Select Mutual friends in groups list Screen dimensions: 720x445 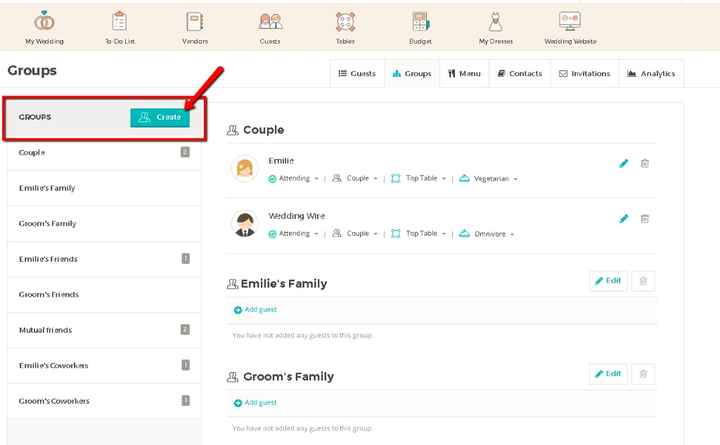click(x=104, y=330)
